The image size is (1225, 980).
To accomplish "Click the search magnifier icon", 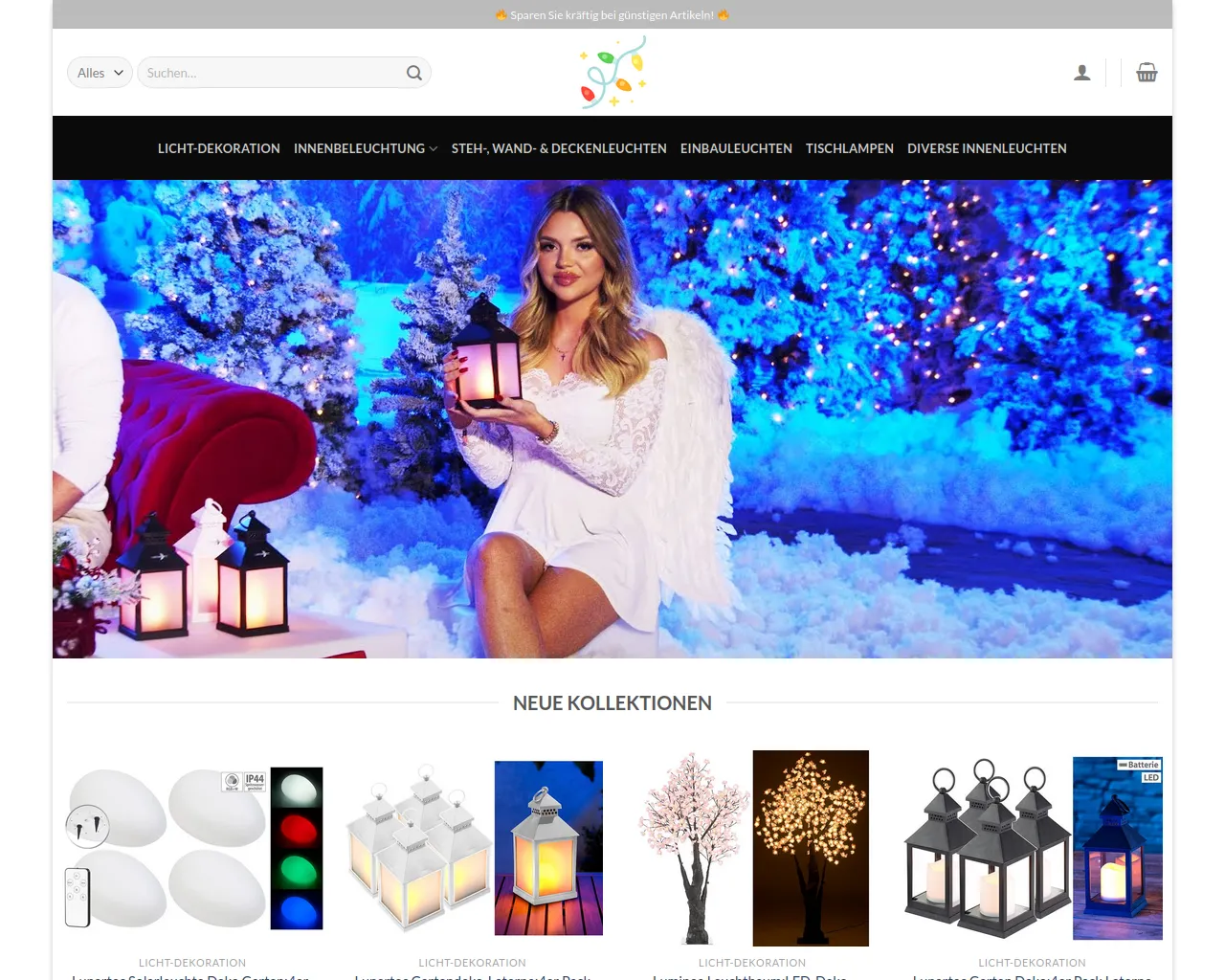I will point(414,73).
